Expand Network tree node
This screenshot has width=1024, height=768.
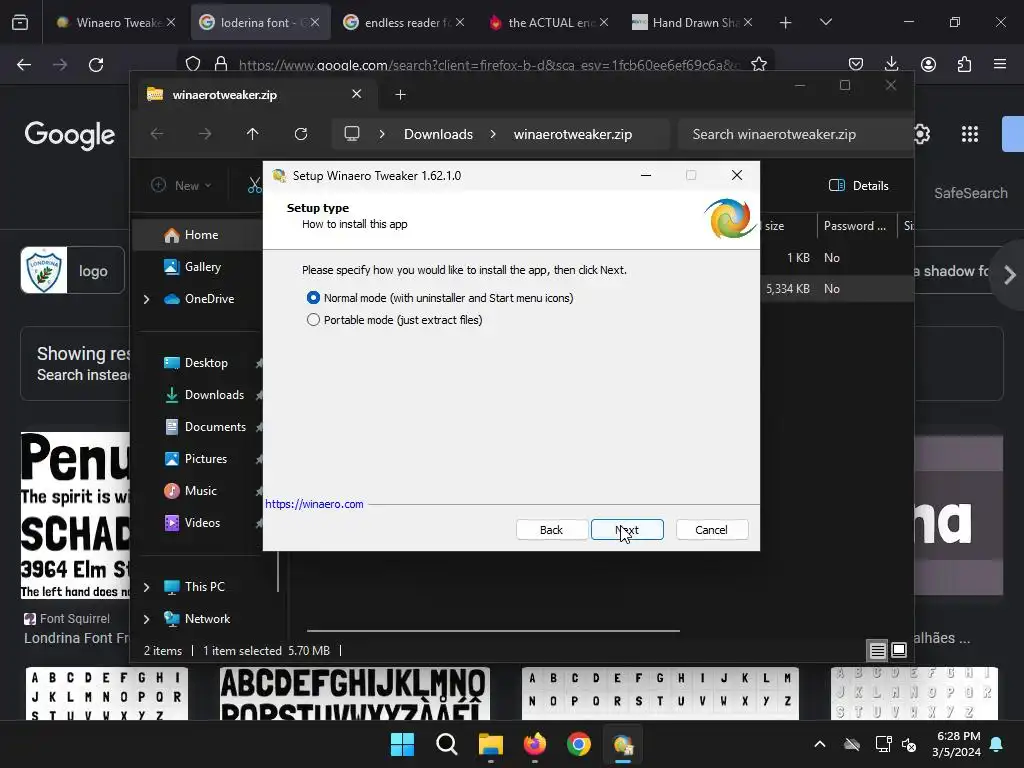coord(146,619)
